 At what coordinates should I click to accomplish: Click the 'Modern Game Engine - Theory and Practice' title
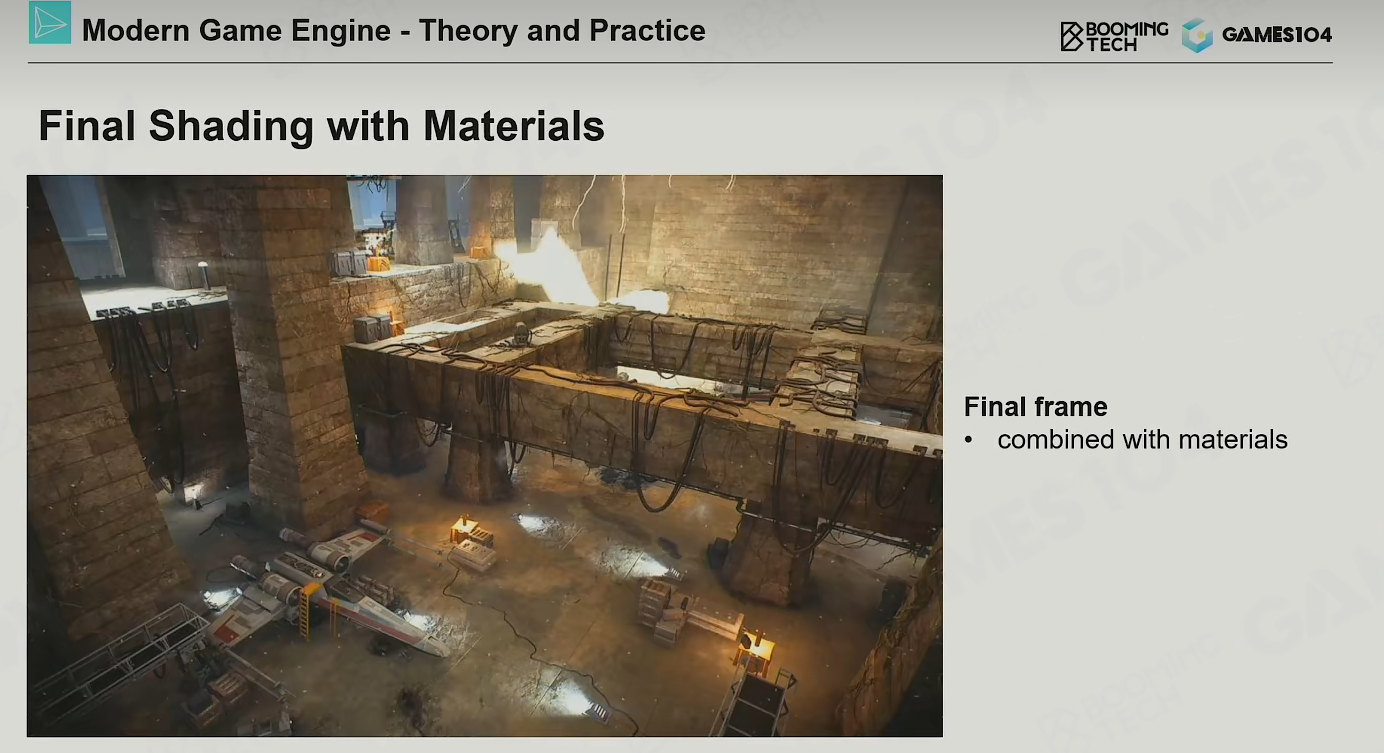394,30
